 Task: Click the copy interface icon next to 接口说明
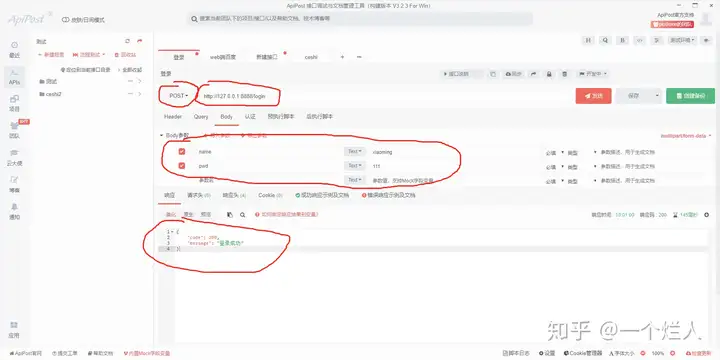[493, 74]
